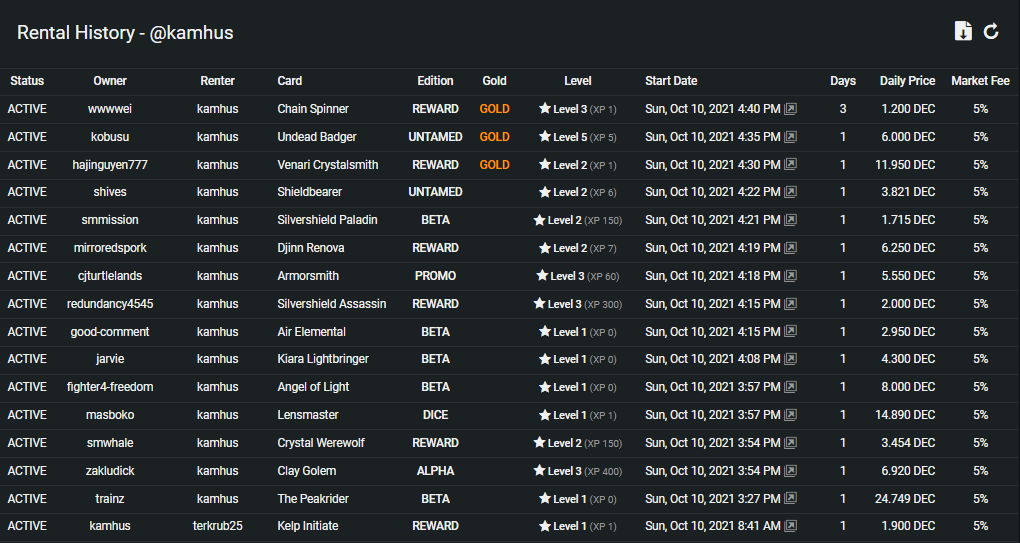Sort table by Start Date column
Viewport: 1020px width, 543px height.
coord(671,81)
